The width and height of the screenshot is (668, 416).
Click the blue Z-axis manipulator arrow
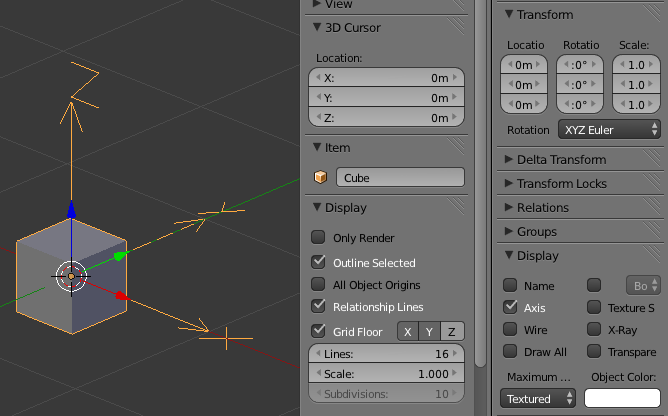pos(70,209)
